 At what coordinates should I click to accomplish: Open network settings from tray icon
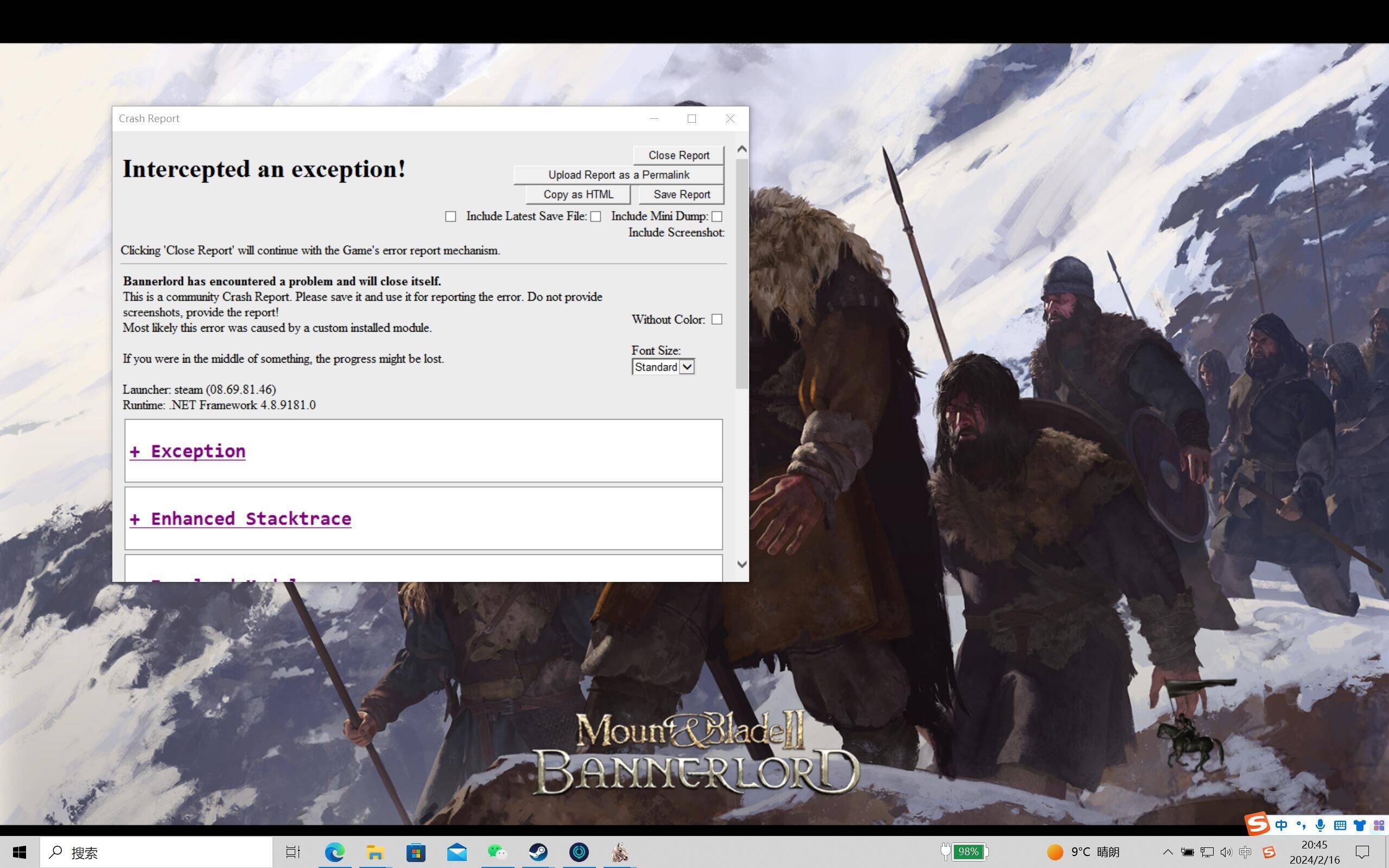coord(1207,852)
